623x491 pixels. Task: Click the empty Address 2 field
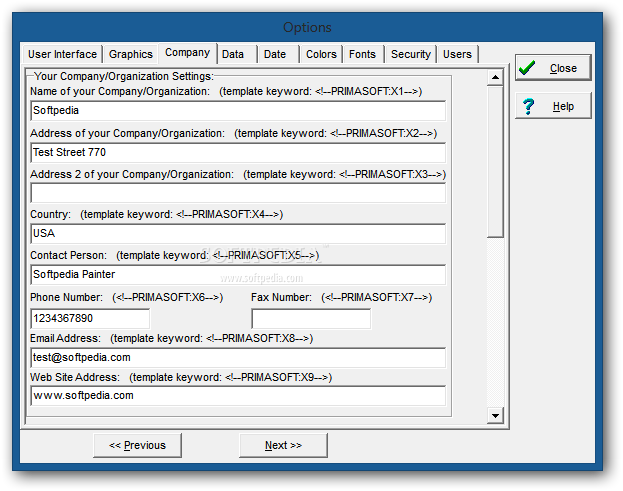238,193
